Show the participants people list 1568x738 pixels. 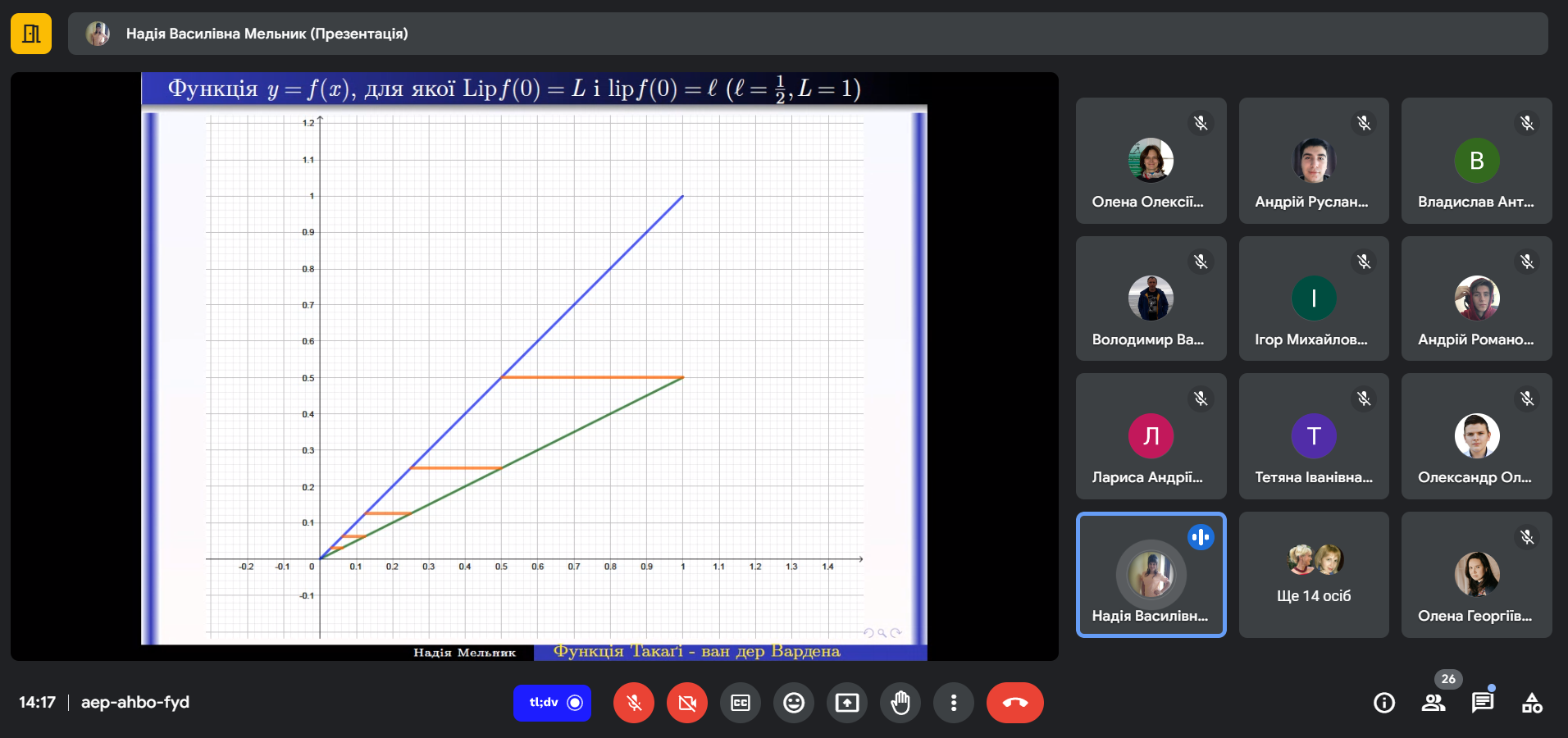tap(1434, 703)
